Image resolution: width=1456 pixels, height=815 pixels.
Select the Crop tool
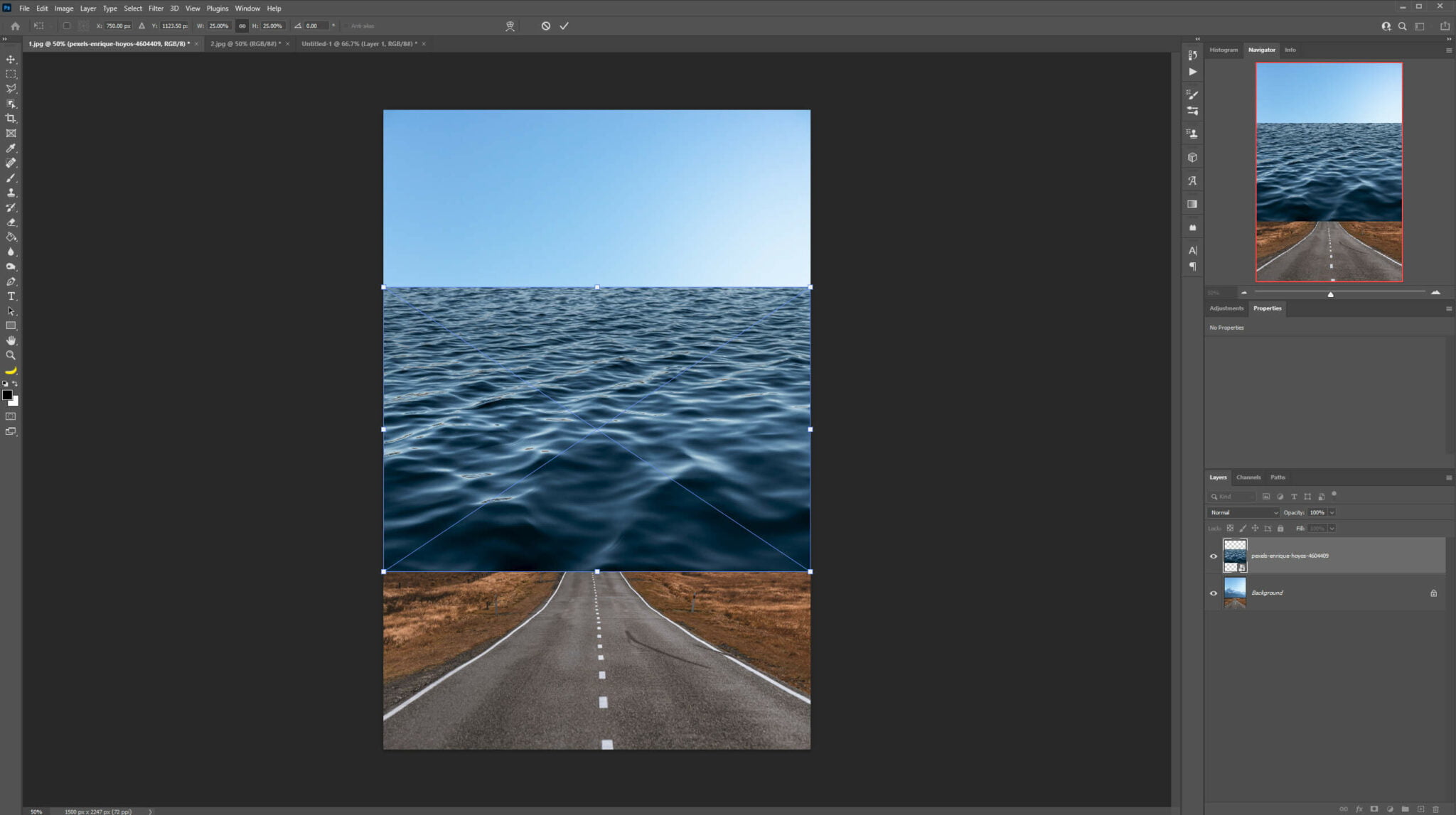[x=11, y=119]
